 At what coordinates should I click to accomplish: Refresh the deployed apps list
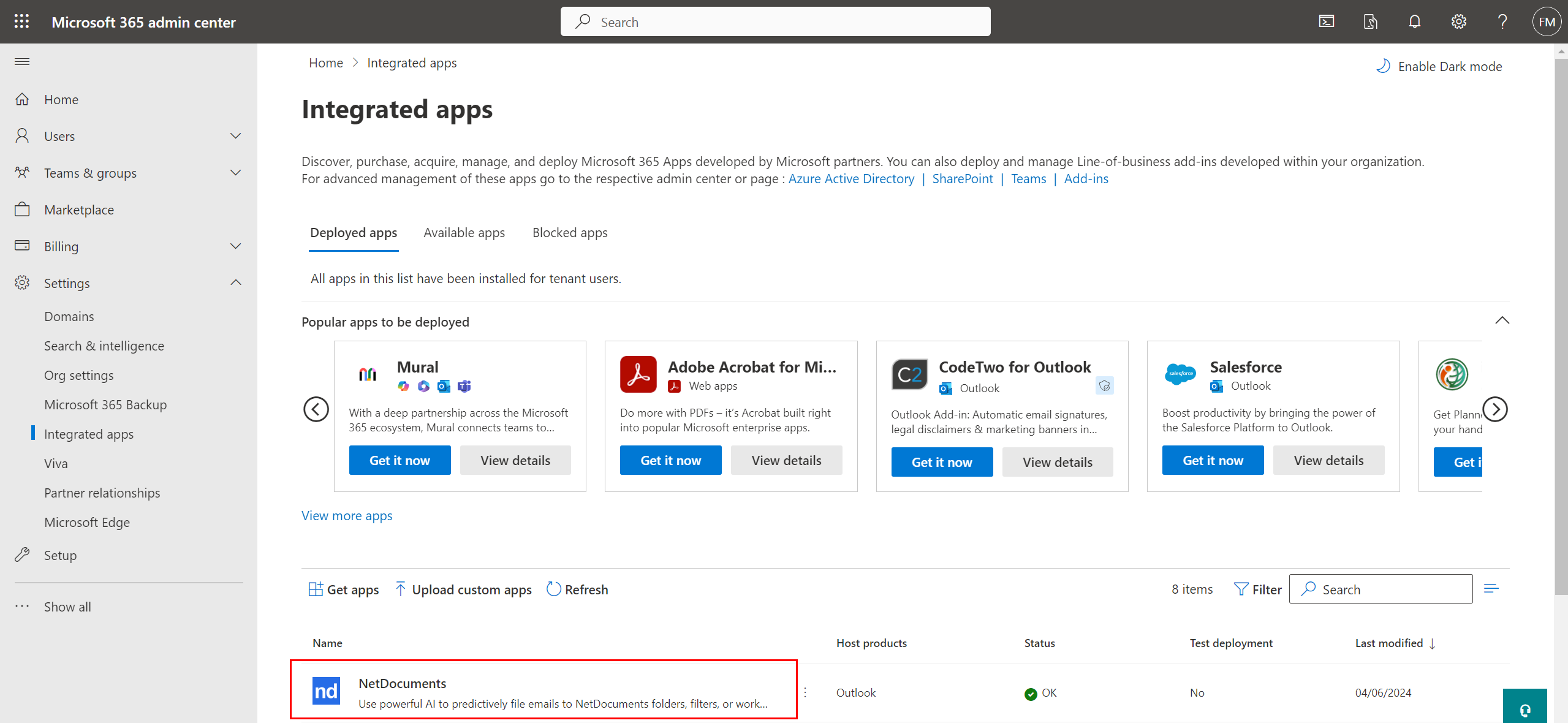577,589
